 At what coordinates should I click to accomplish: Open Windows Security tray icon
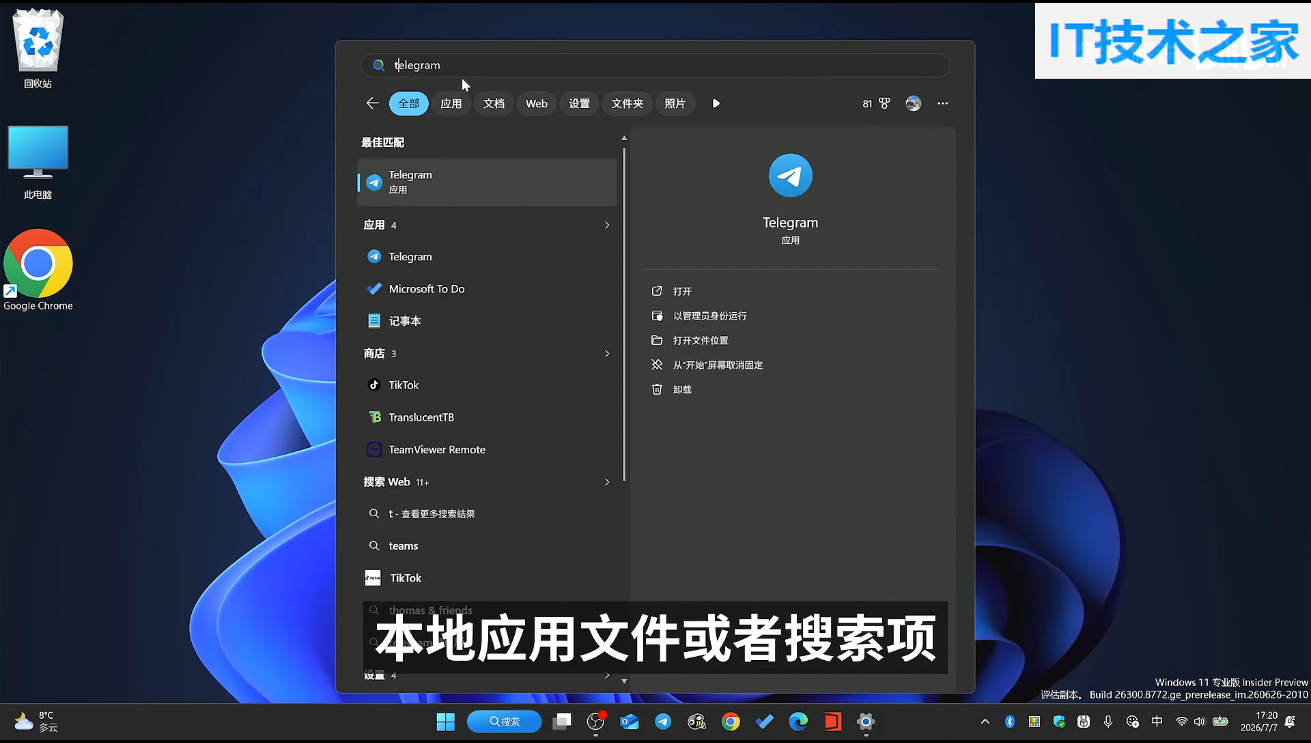click(1059, 721)
